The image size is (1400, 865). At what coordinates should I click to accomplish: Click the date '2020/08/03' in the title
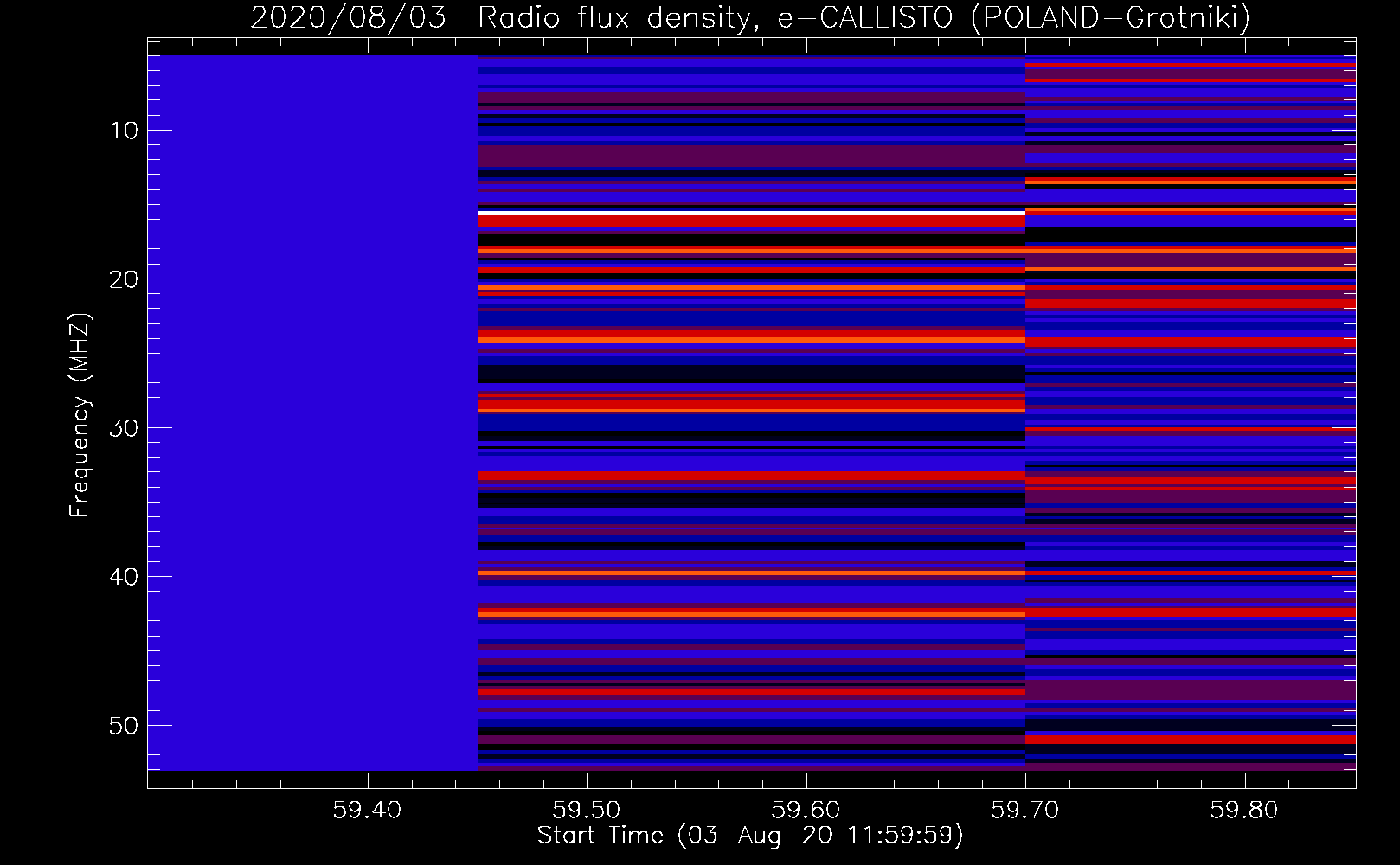point(348,17)
